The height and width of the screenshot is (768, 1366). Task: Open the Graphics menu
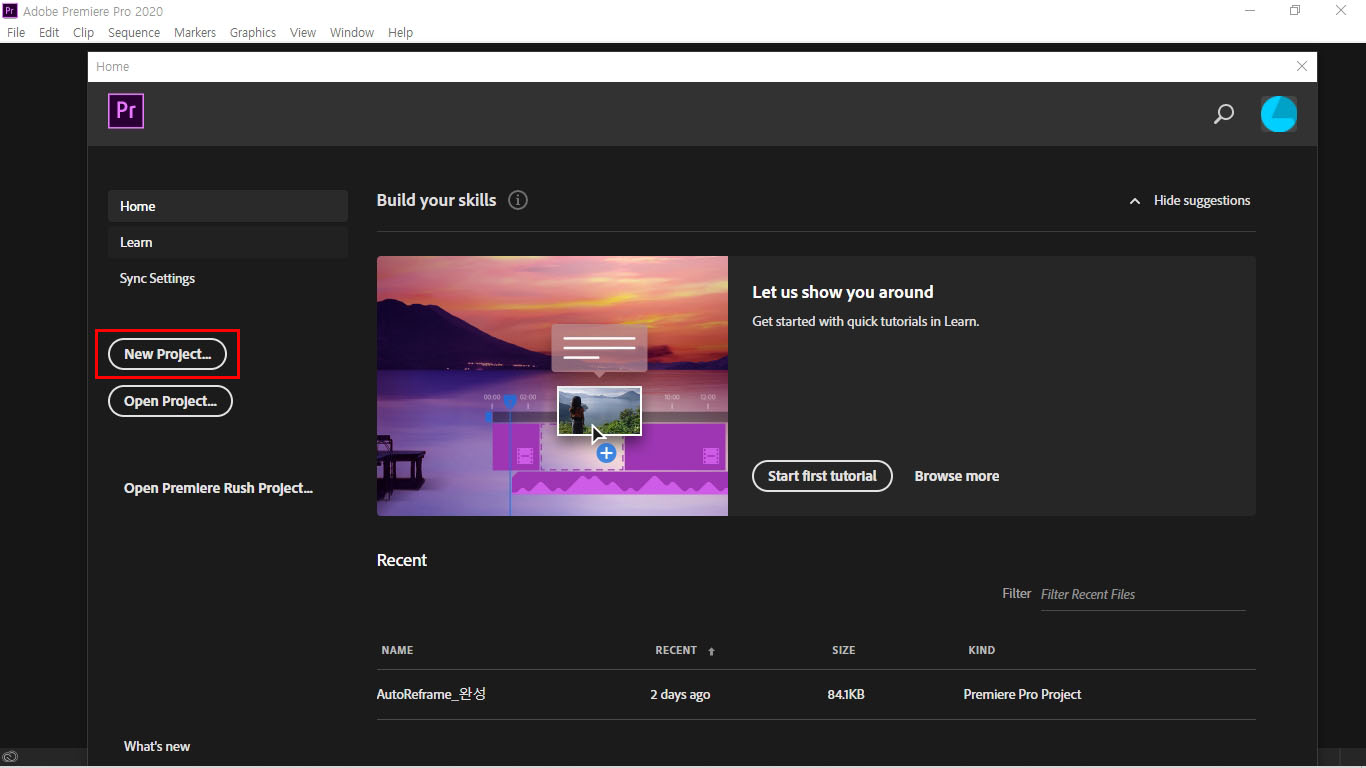[253, 32]
